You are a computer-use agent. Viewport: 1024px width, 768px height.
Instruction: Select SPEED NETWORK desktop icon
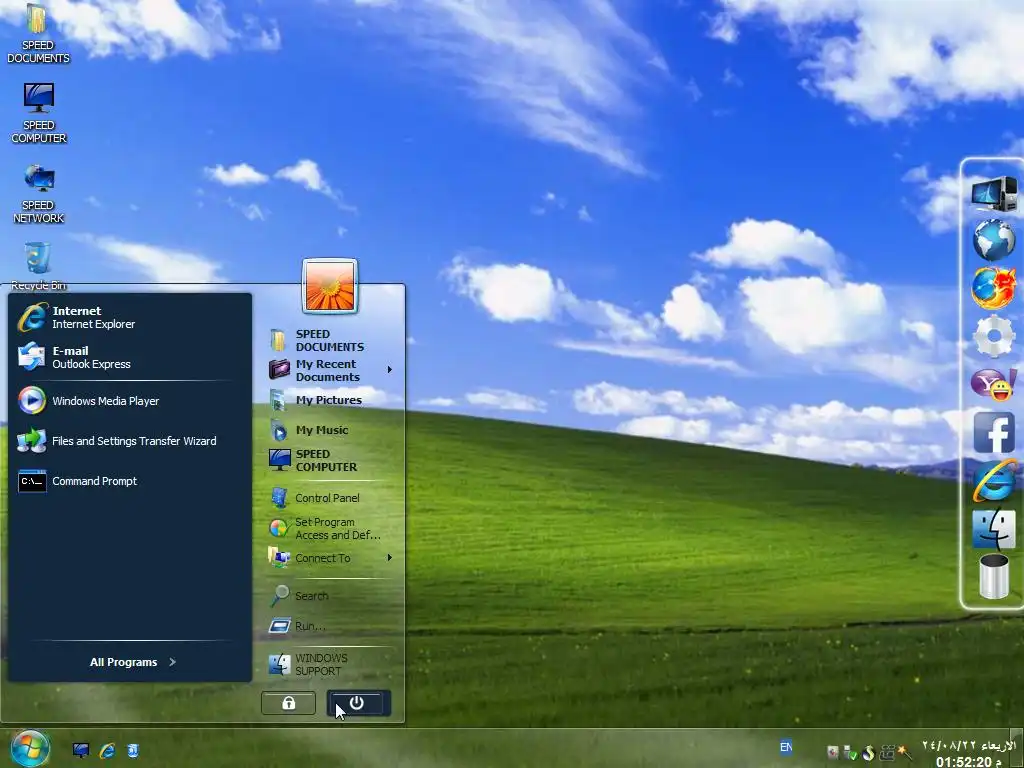coord(39,193)
